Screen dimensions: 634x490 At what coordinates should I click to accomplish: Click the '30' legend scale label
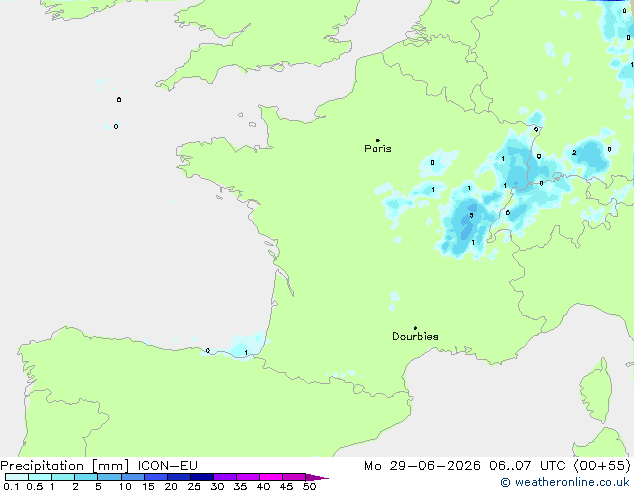217,486
